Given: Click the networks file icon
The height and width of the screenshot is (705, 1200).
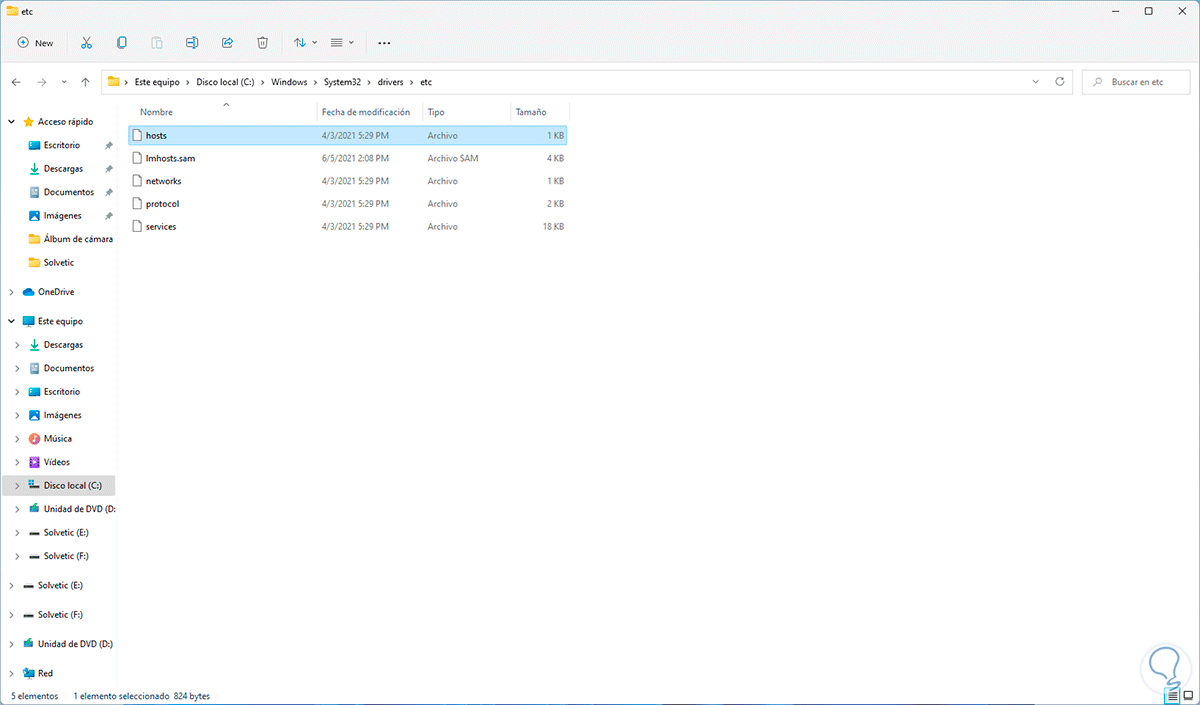Looking at the screenshot, I should [x=137, y=181].
